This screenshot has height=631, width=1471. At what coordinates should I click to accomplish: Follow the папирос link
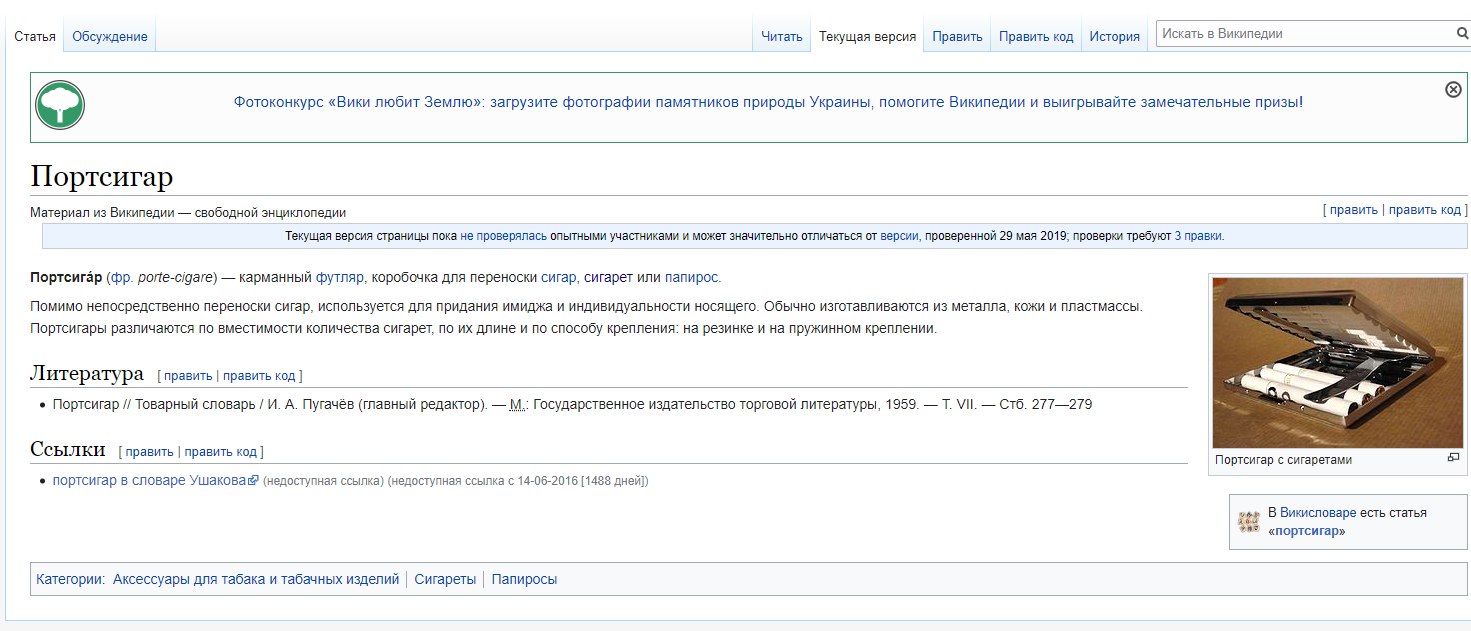[691, 277]
